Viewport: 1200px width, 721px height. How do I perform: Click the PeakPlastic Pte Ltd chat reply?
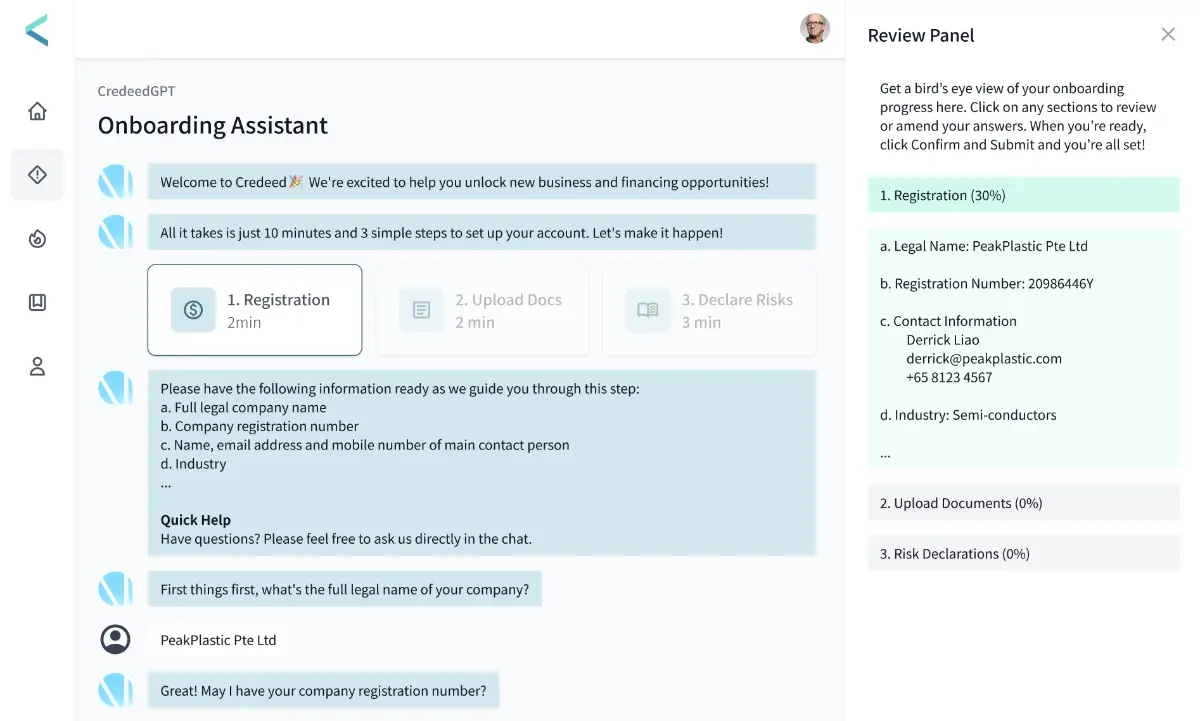[218, 640]
